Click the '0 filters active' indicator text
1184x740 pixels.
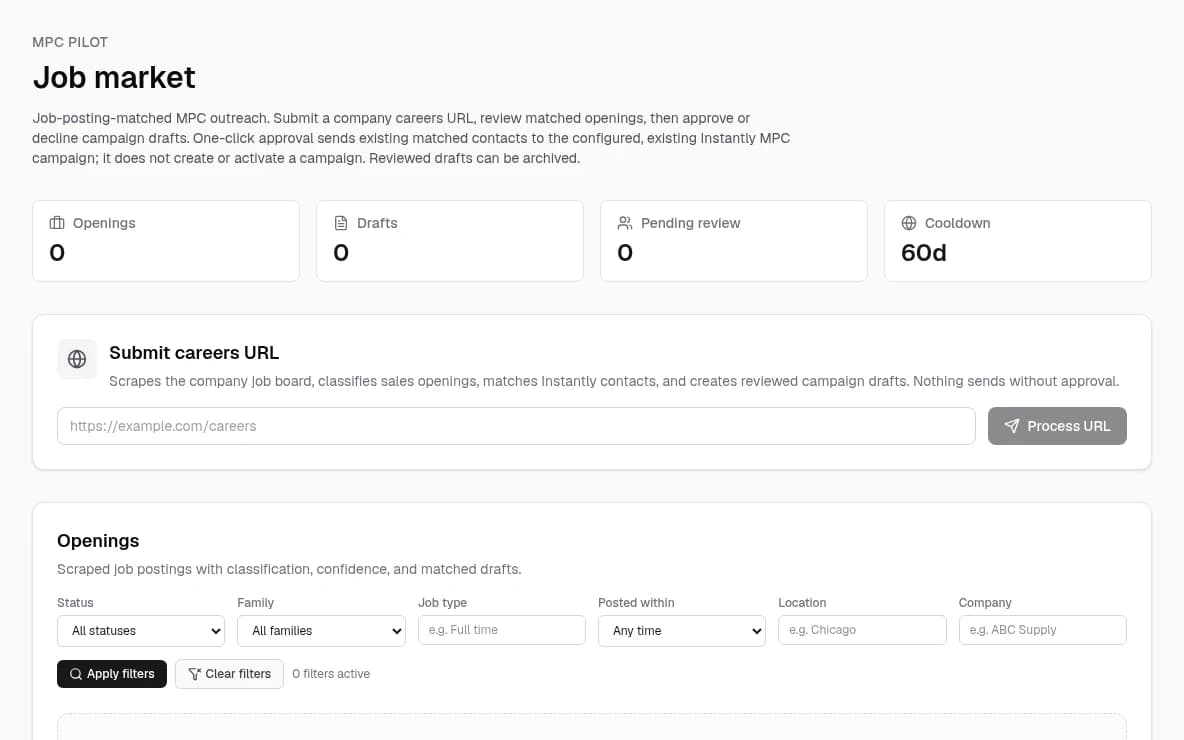(x=331, y=674)
